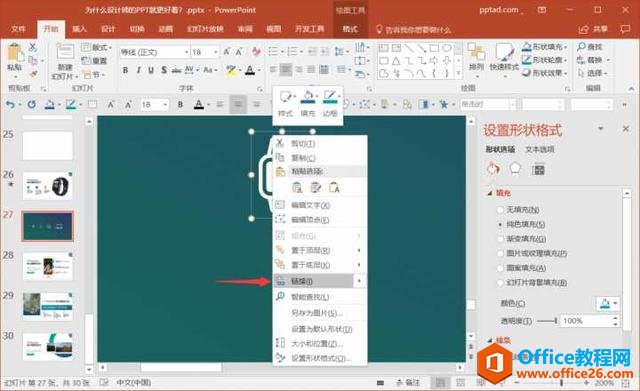
Task: Open the Format (格式) drawing tools tab
Action: 350,29
